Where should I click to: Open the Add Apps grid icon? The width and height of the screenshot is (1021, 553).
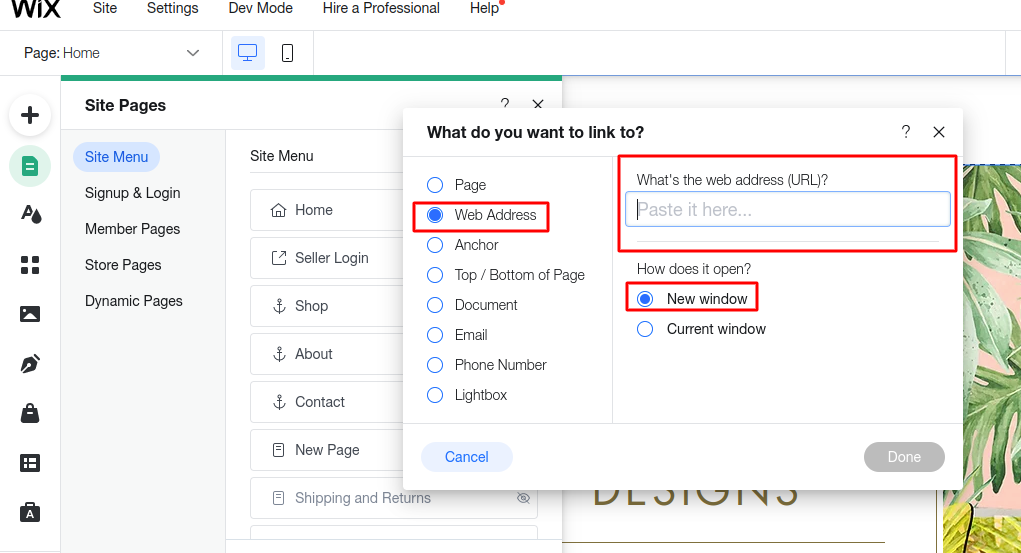click(30, 264)
